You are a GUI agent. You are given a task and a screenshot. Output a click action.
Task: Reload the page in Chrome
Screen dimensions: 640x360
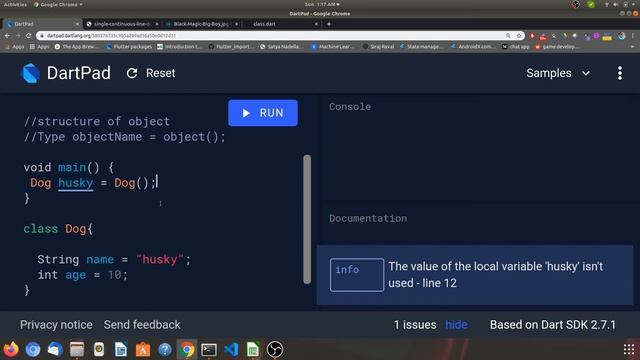tap(28, 36)
